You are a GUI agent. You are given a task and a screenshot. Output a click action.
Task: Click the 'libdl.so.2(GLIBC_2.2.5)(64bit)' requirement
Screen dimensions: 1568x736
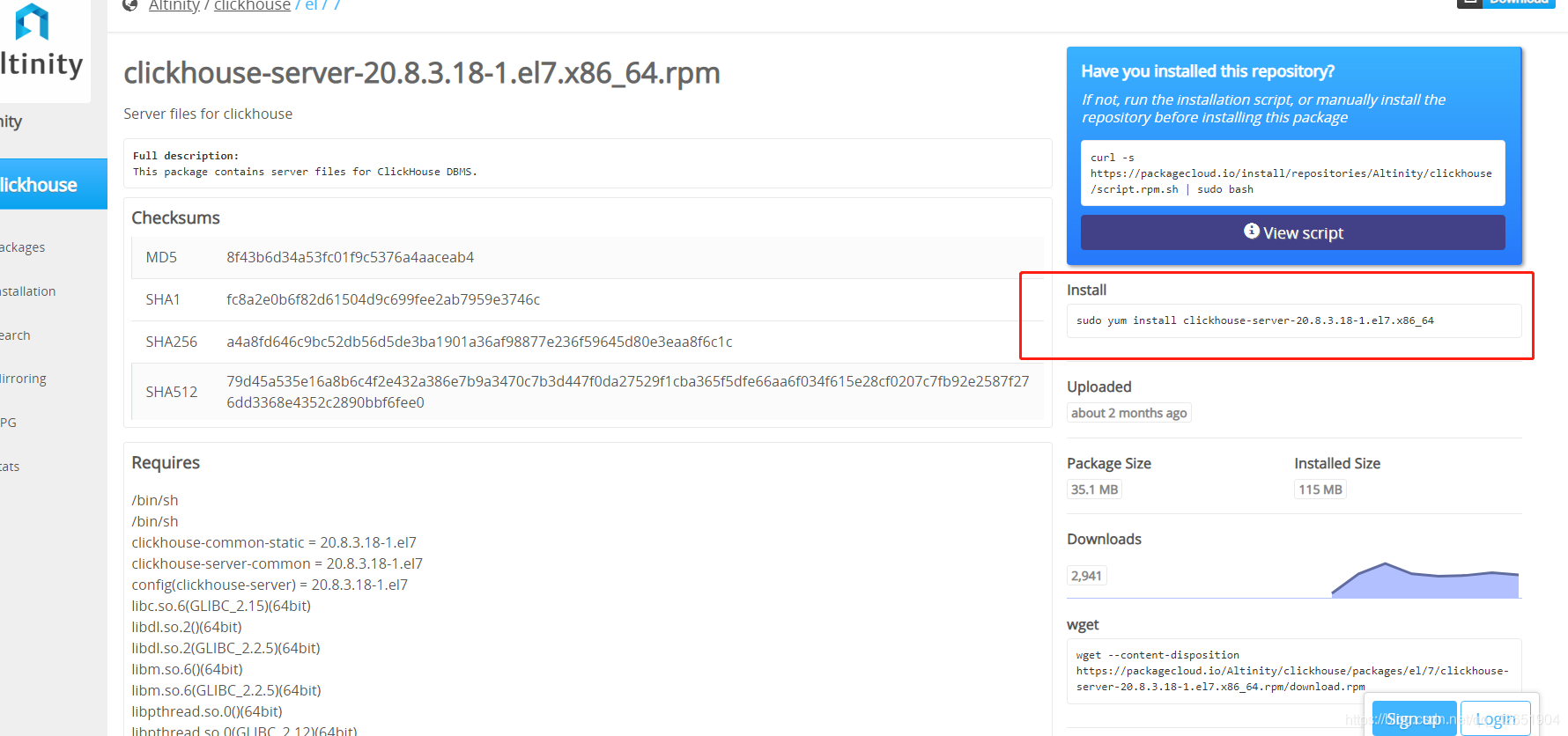pyautogui.click(x=226, y=648)
